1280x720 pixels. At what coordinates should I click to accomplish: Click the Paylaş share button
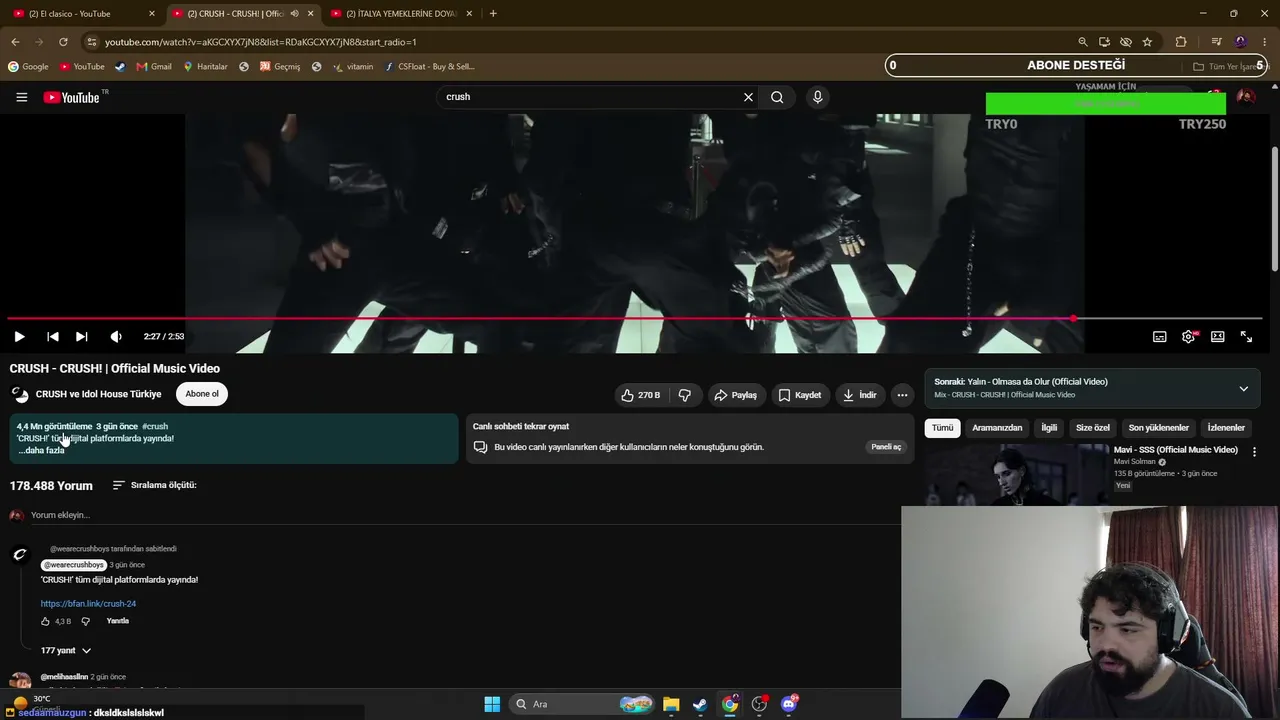click(x=735, y=395)
